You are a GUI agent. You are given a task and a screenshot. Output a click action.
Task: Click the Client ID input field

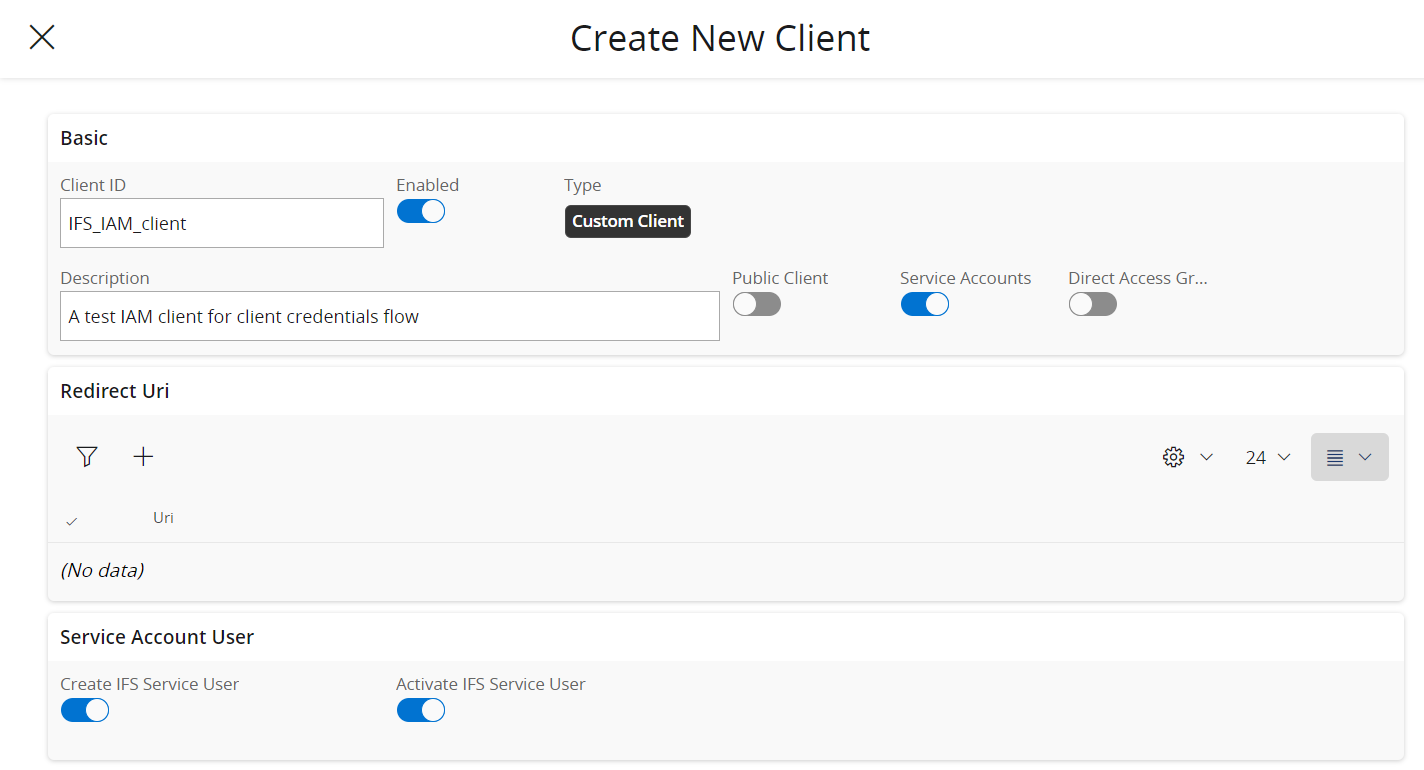[221, 222]
